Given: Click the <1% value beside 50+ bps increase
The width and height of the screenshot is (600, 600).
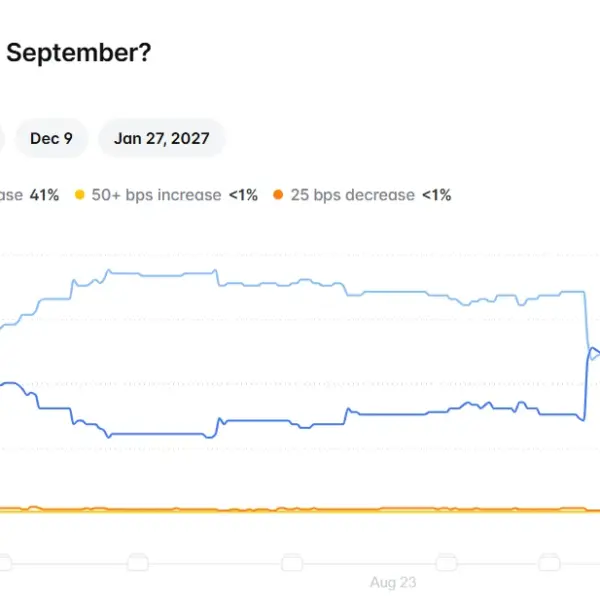Looking at the screenshot, I should click(243, 195).
